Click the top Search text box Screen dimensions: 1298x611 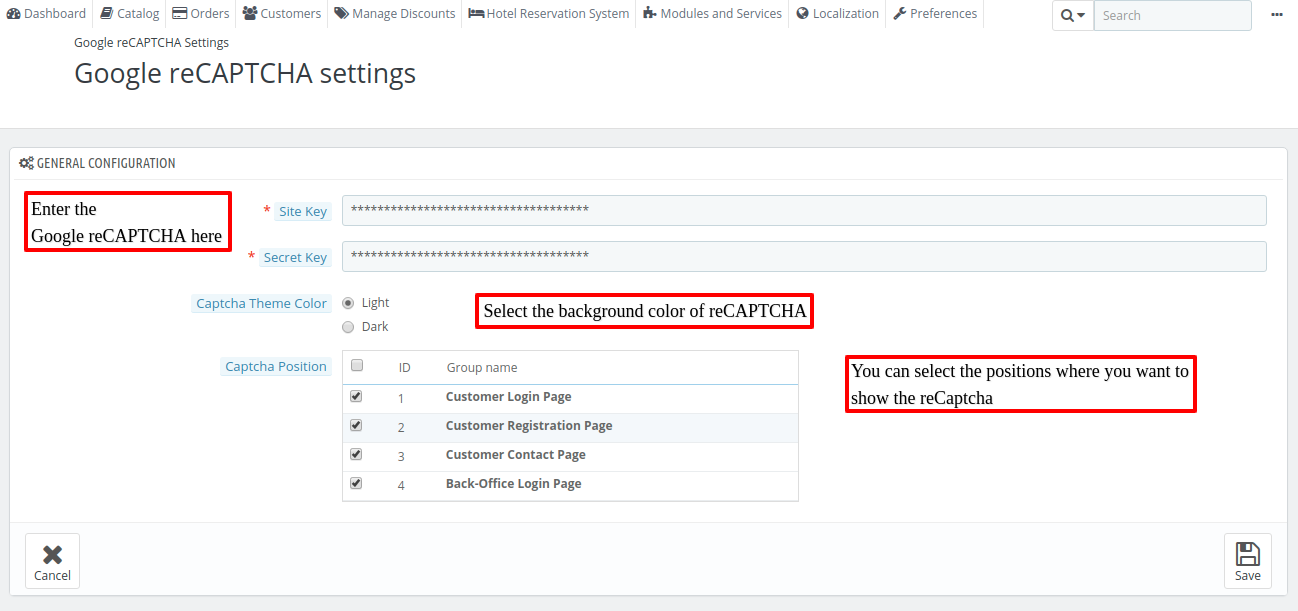(x=1172, y=15)
